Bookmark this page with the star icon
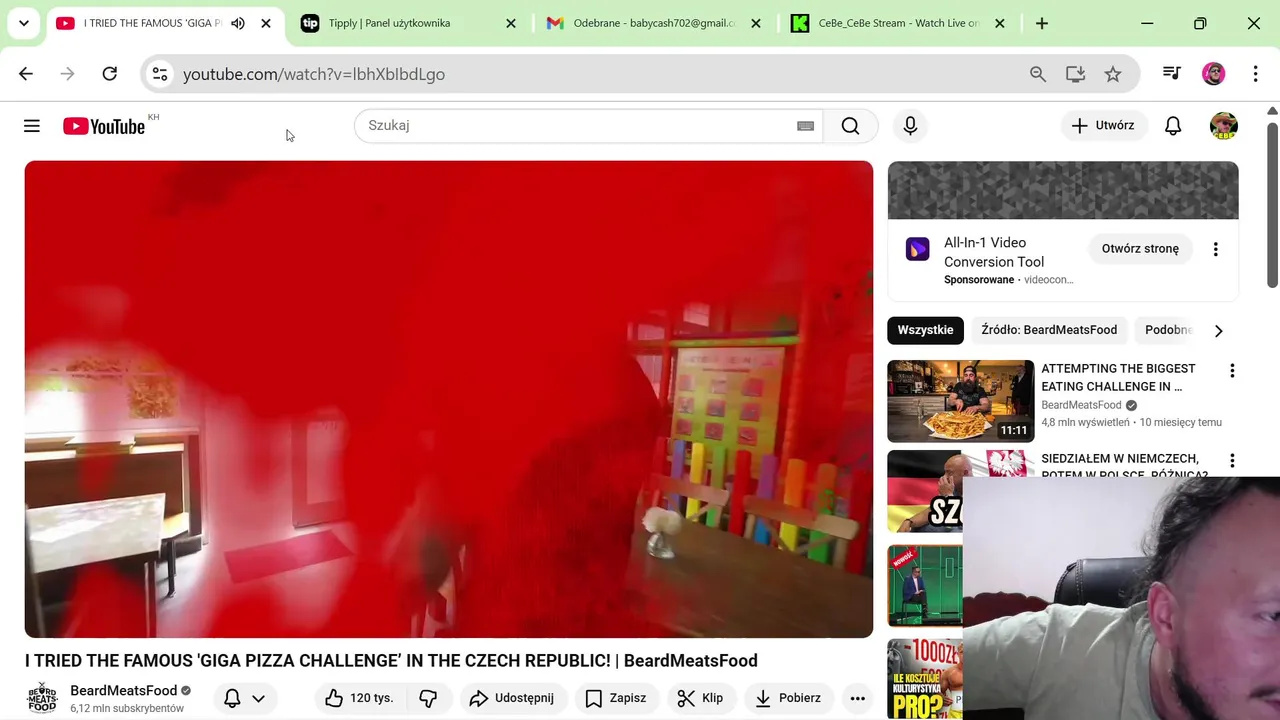1280x720 pixels. (x=1113, y=74)
